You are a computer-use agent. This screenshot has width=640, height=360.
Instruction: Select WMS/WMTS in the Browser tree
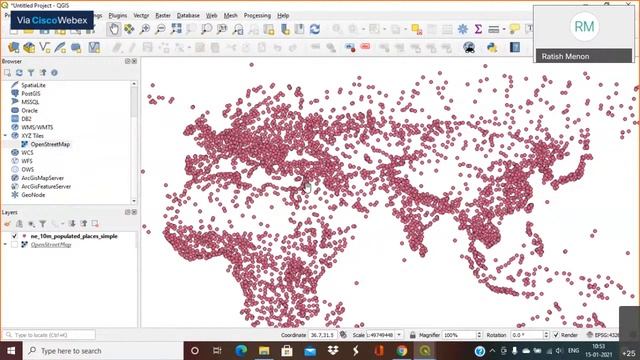coord(37,127)
